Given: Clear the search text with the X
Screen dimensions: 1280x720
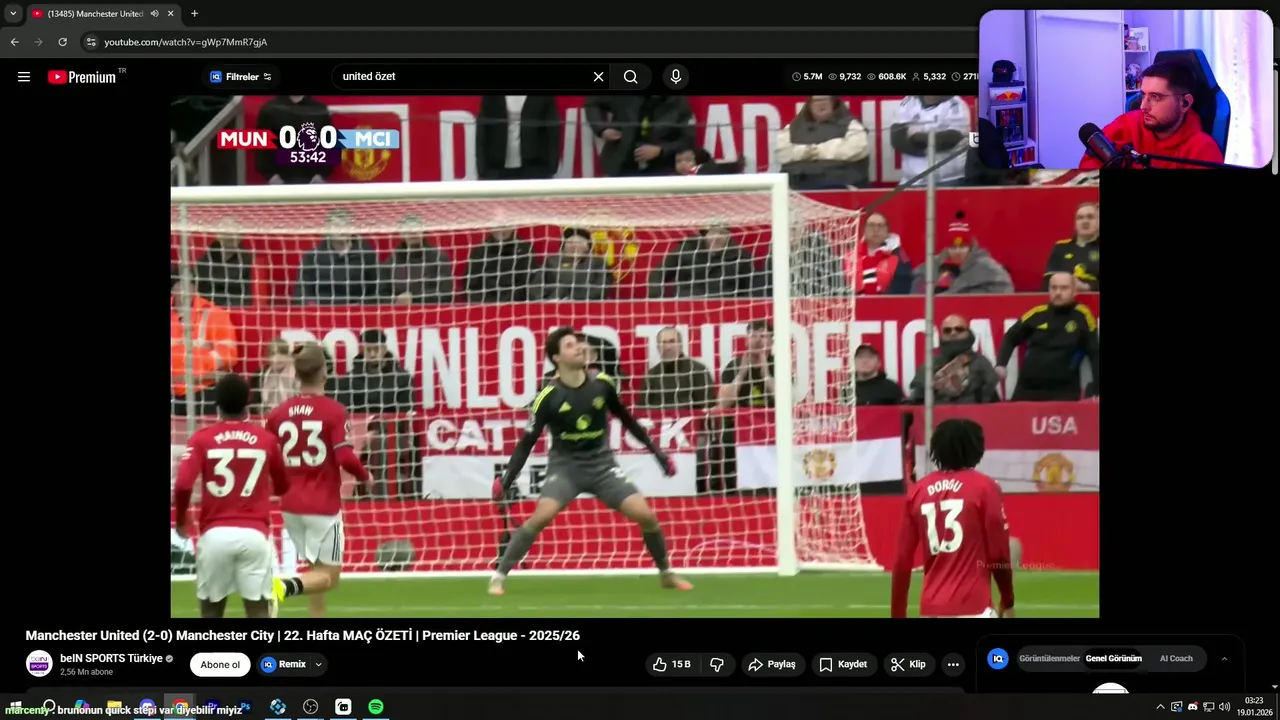Looking at the screenshot, I should [598, 76].
